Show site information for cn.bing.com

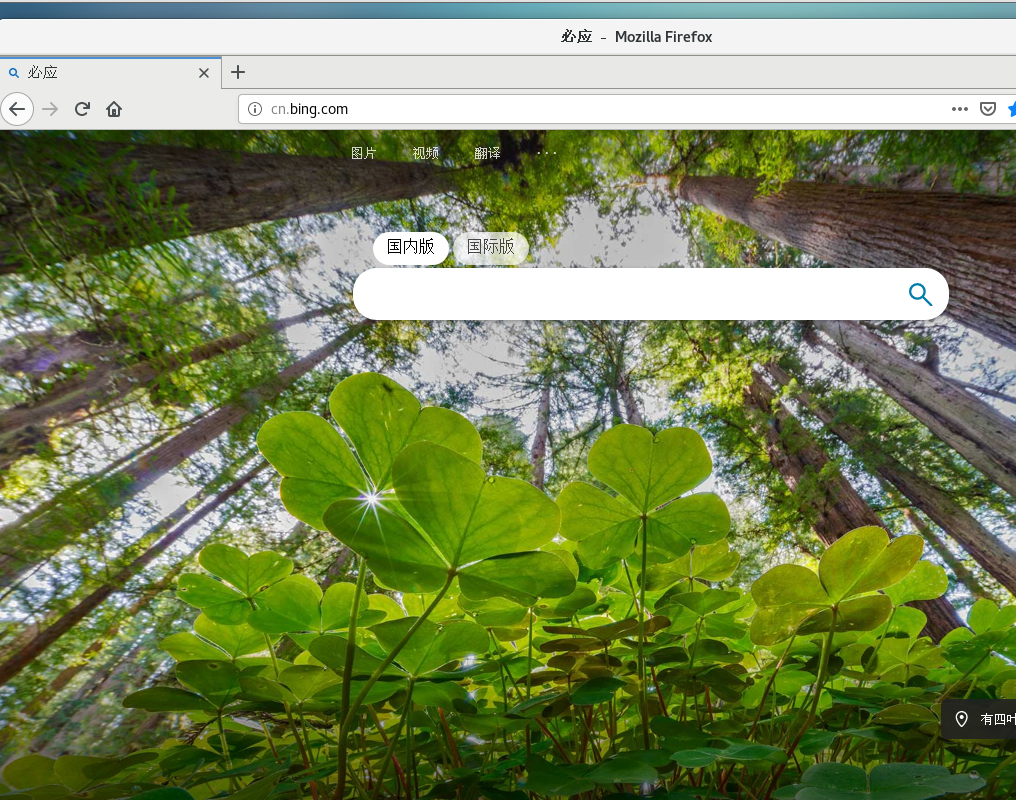tap(255, 109)
